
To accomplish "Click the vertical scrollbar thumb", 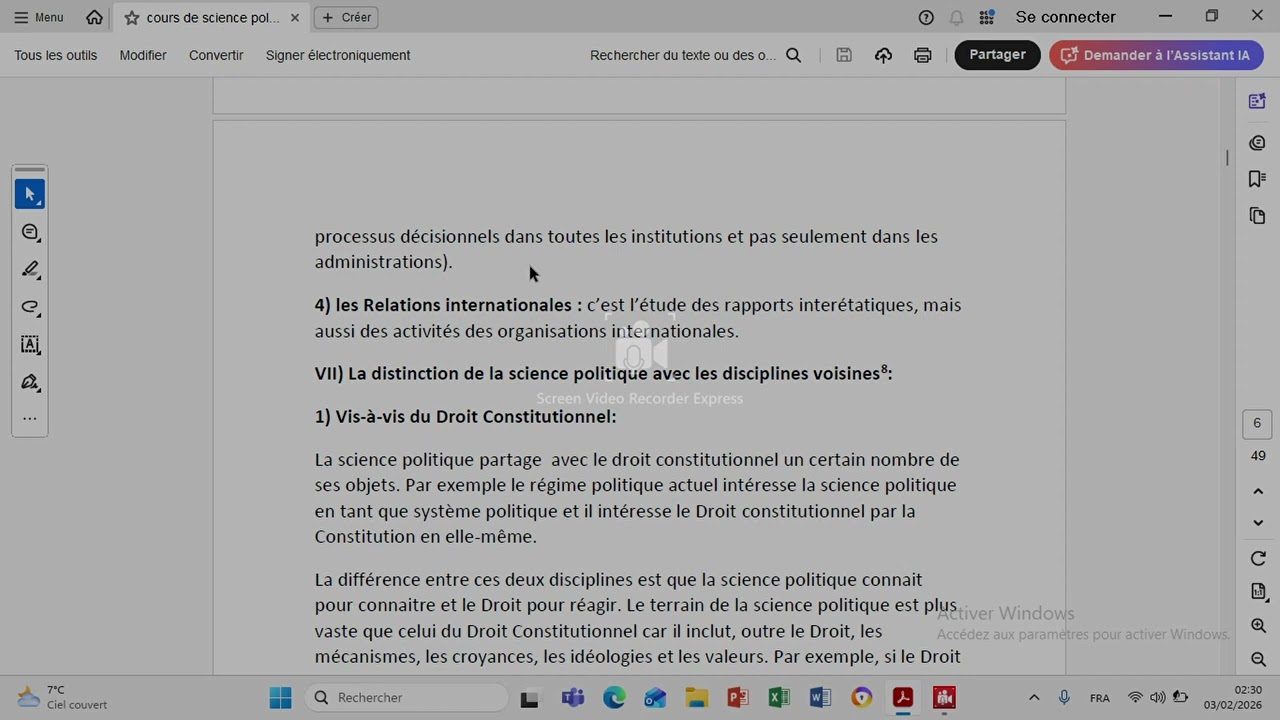I will (x=1227, y=157).
